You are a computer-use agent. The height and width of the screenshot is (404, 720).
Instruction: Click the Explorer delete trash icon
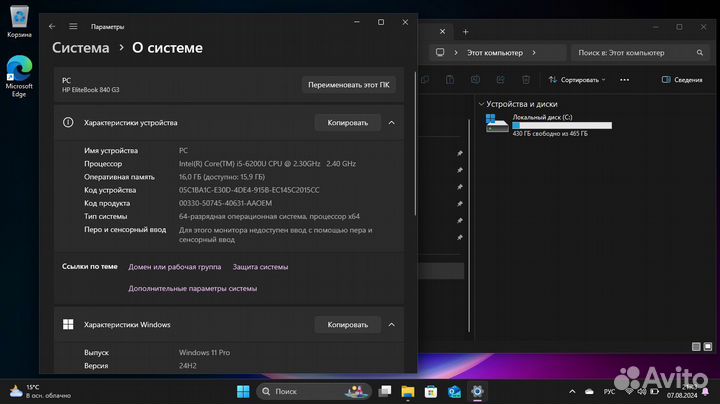(x=526, y=80)
